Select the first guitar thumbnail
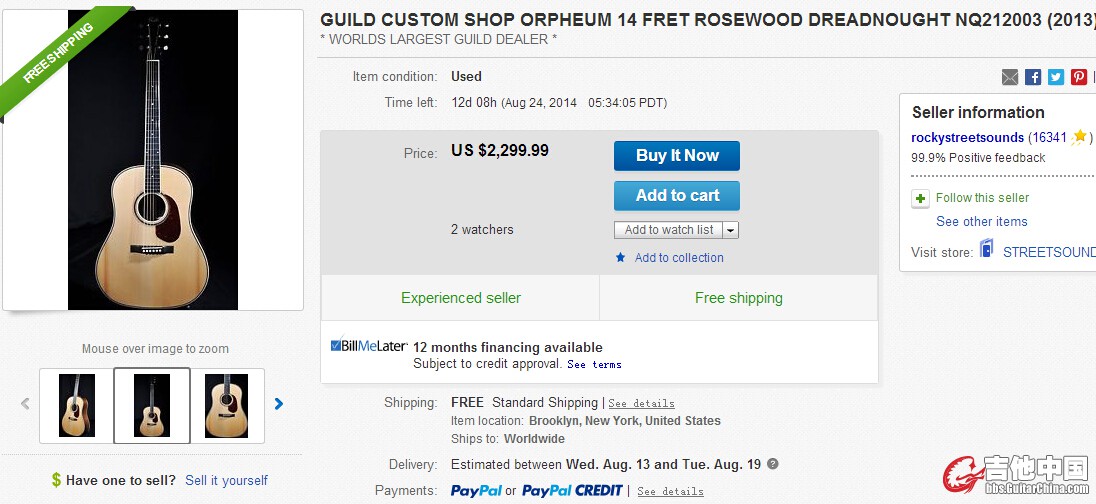Viewport: 1096px width, 504px height. [x=77, y=405]
